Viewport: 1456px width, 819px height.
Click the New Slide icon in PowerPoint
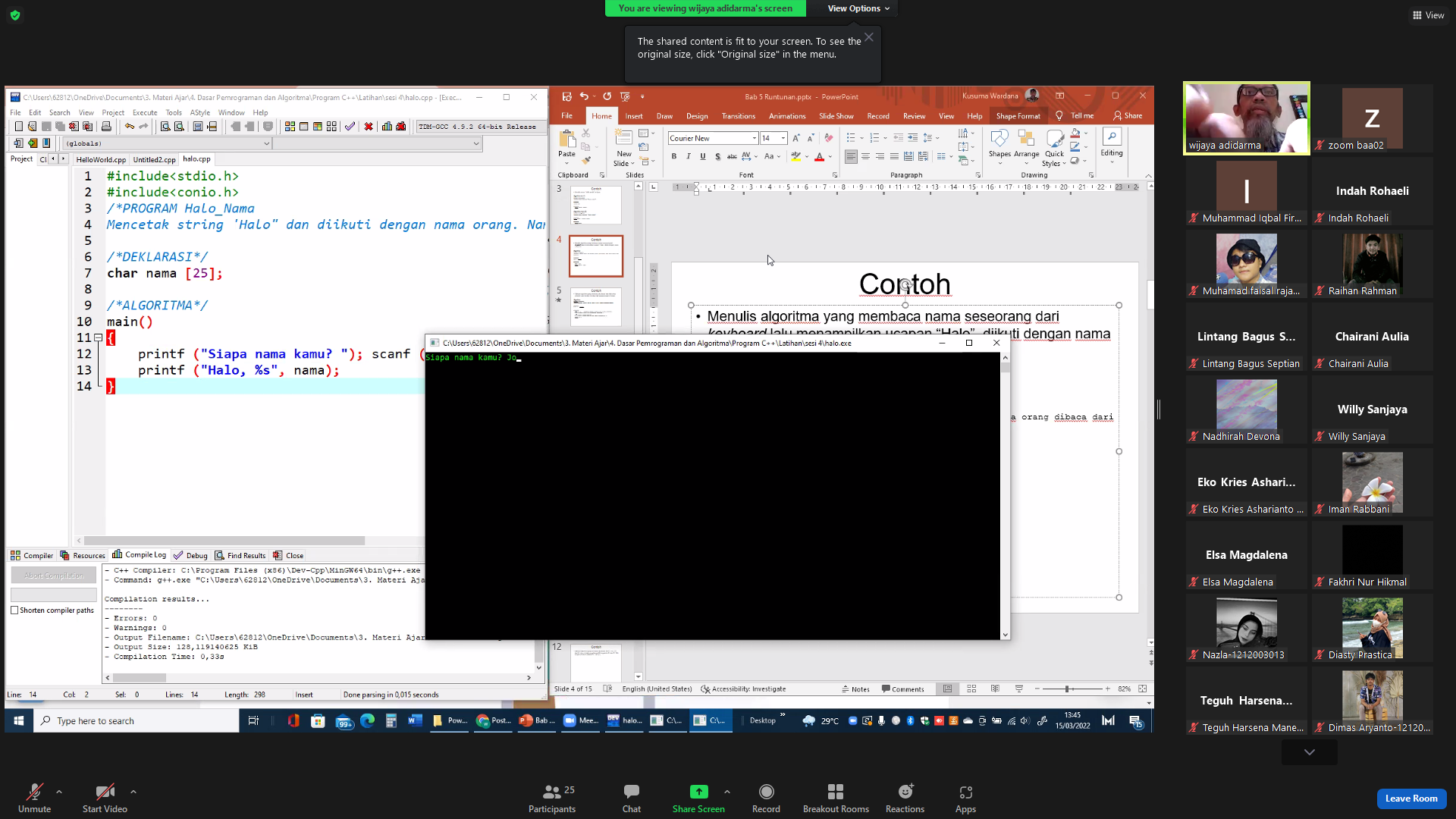pos(623,137)
